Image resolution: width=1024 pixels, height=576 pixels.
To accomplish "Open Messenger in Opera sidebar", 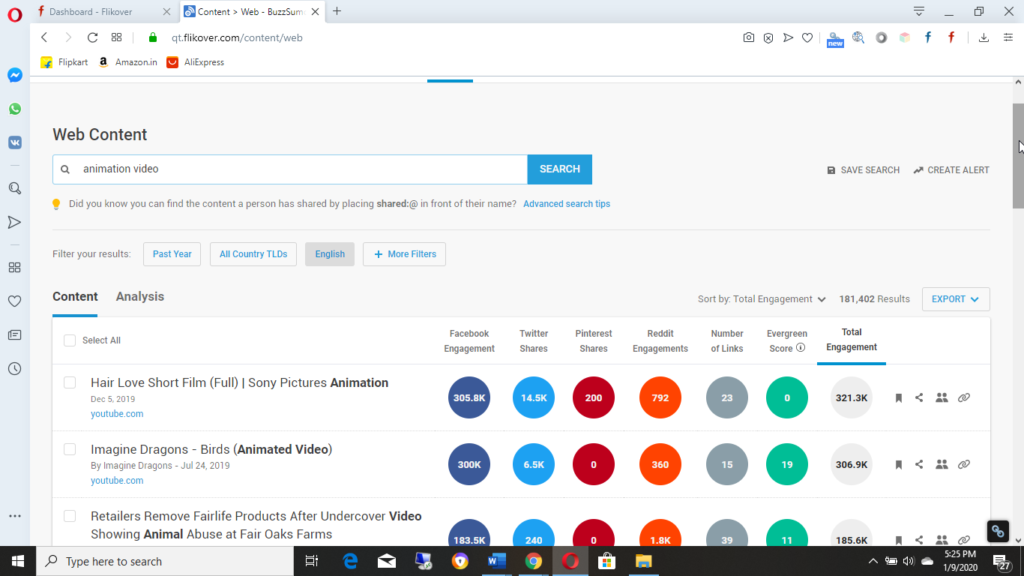I will [x=14, y=75].
